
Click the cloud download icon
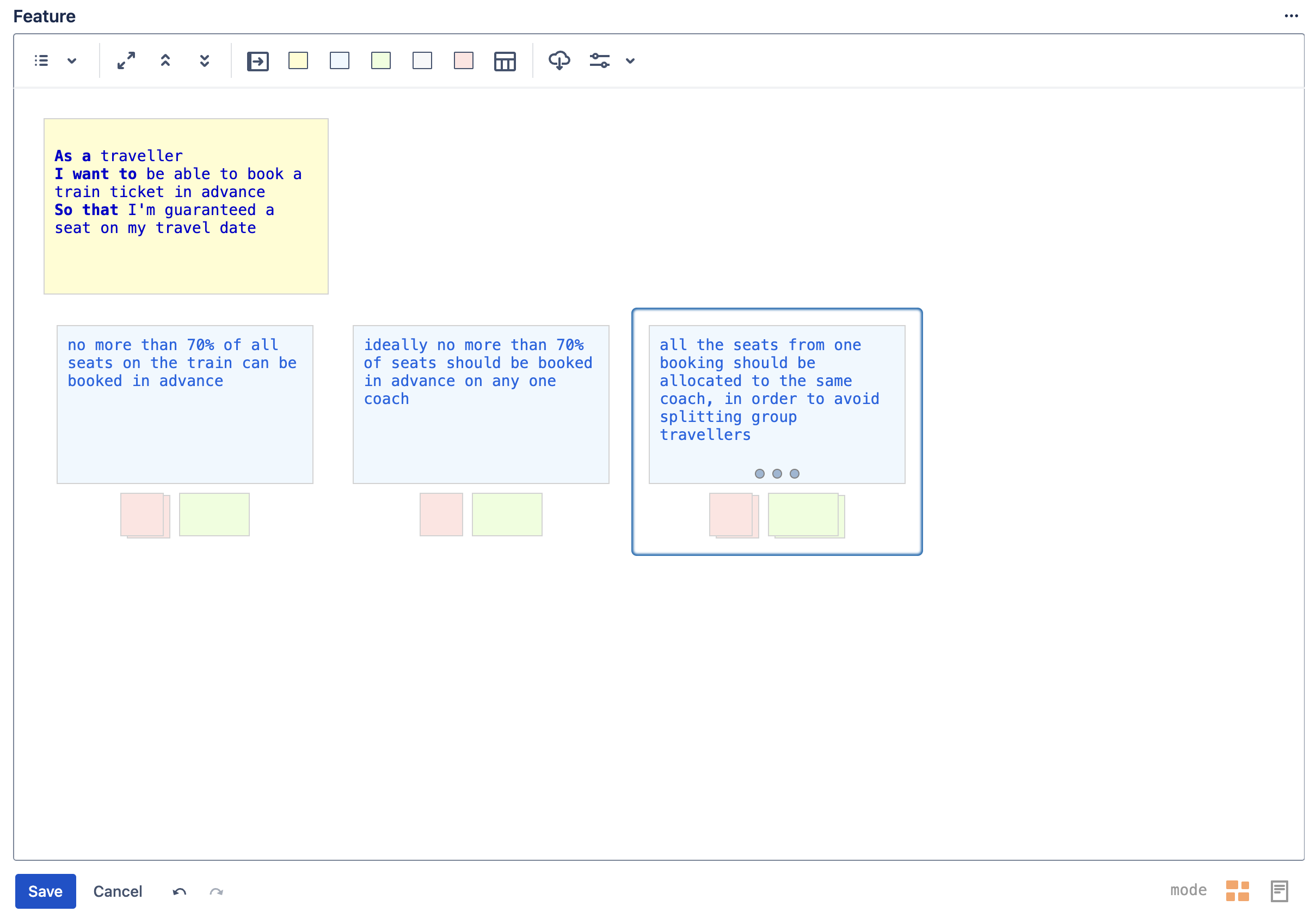point(559,61)
